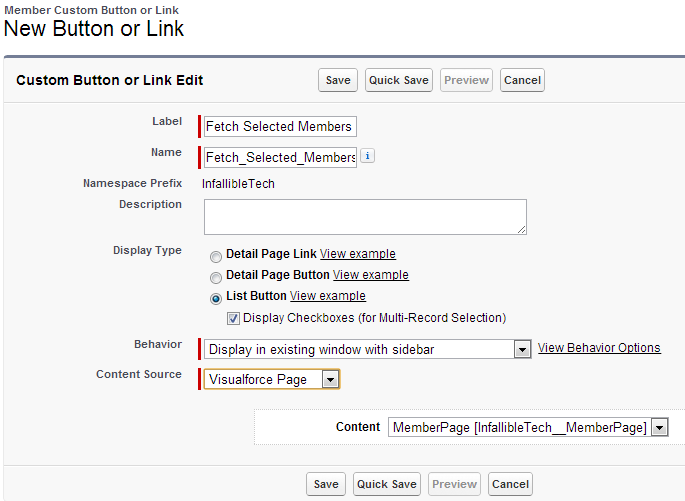Open View example link for Detail Page Link

point(358,254)
